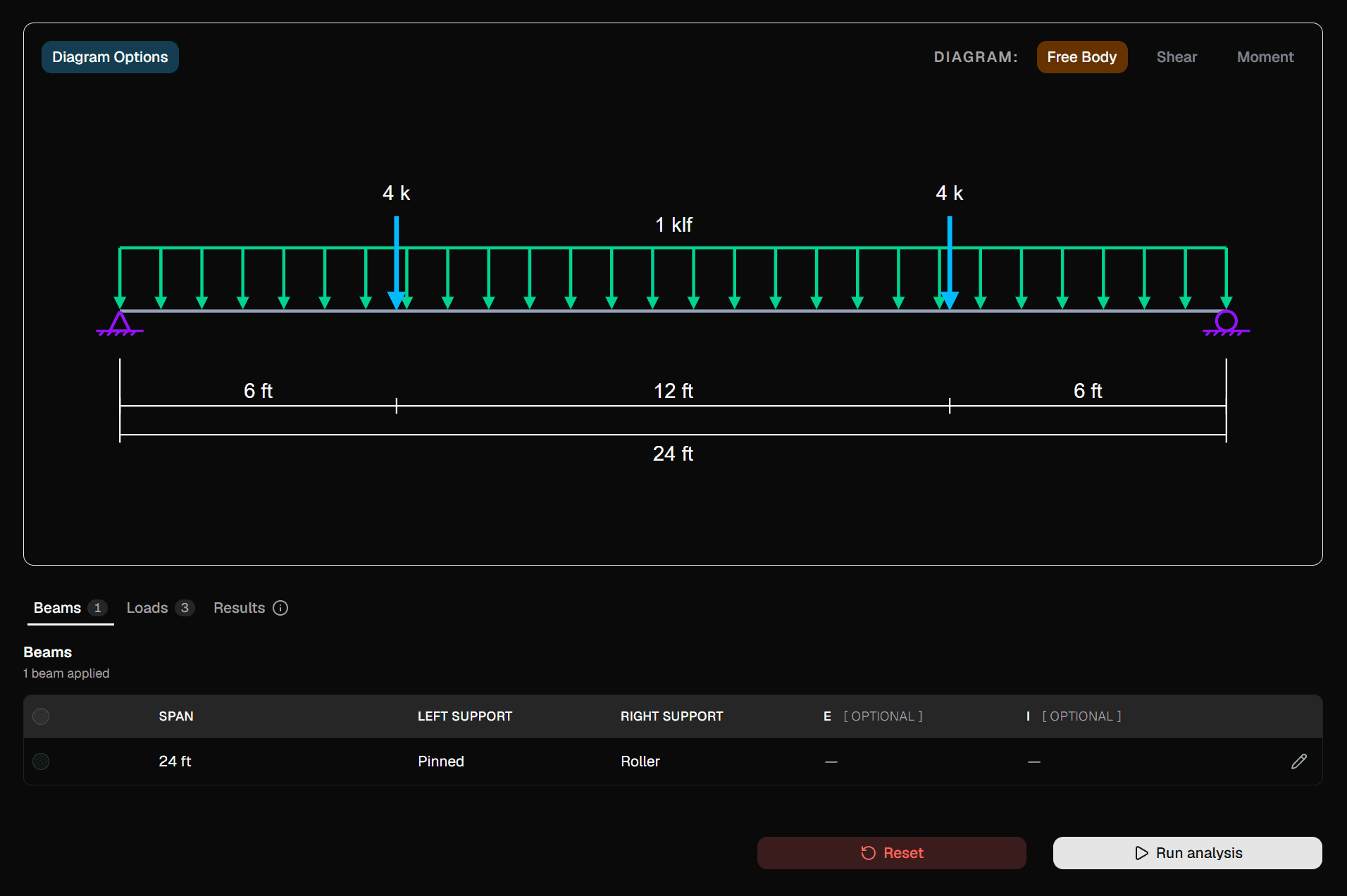Click the 'Pinned' left support cell
Screen dimensions: 1347x896
click(441, 761)
